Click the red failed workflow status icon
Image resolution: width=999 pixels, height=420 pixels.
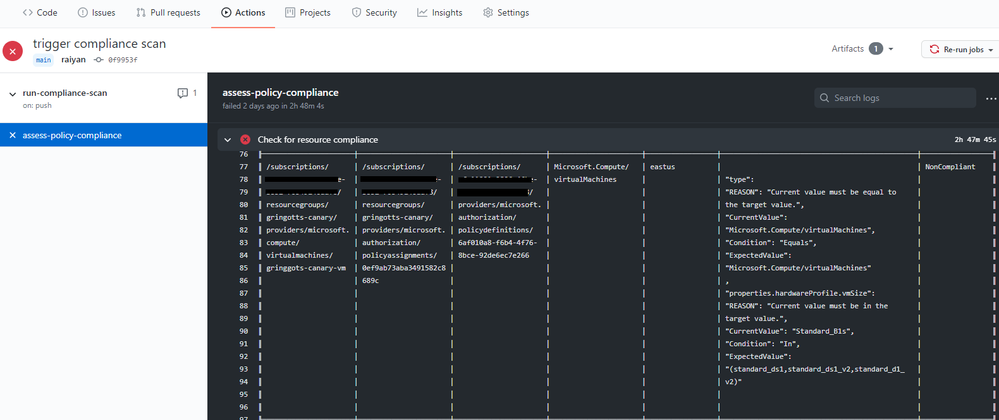click(x=13, y=51)
